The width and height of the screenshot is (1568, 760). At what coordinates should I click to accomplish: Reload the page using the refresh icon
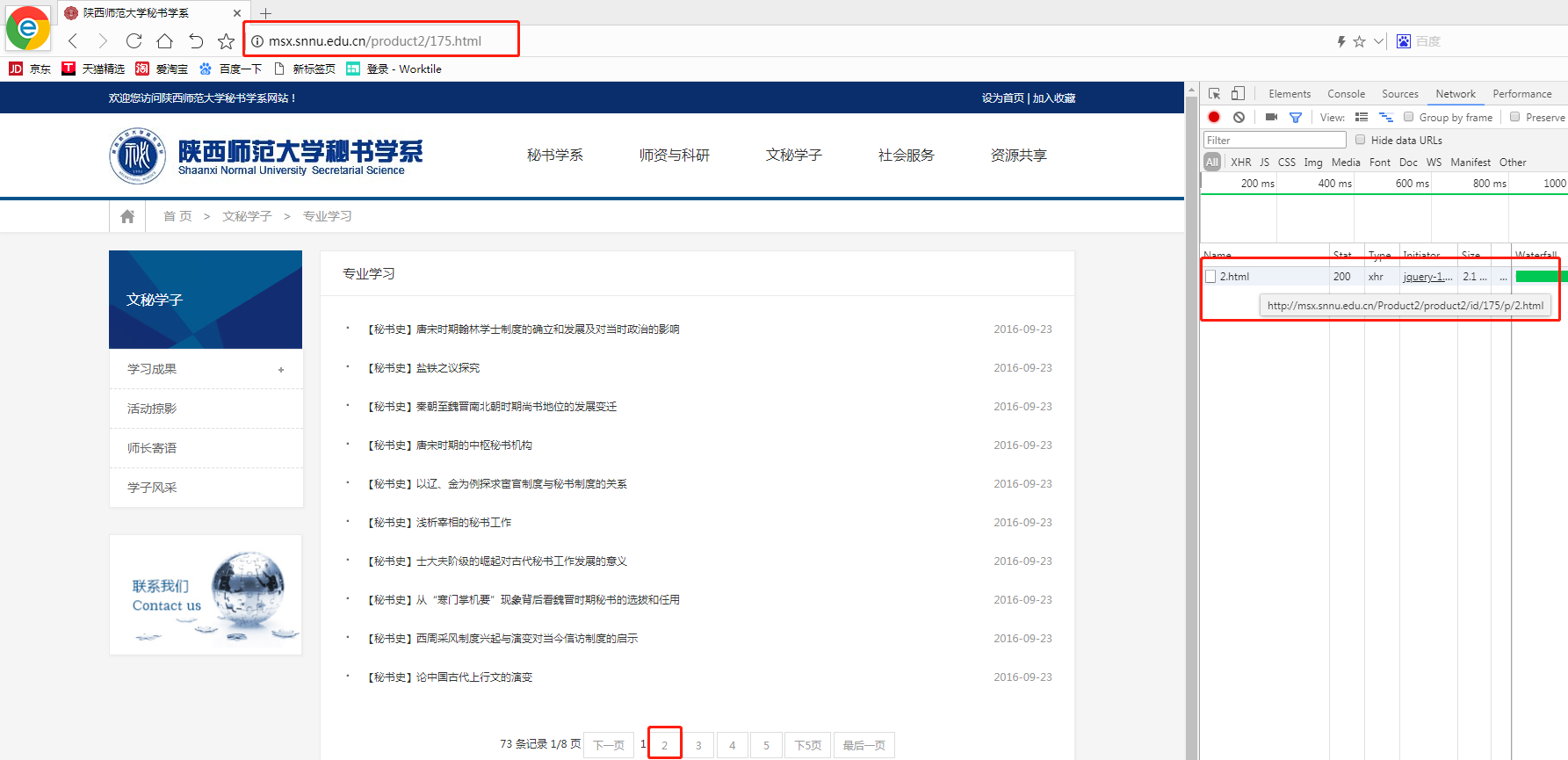tap(134, 40)
